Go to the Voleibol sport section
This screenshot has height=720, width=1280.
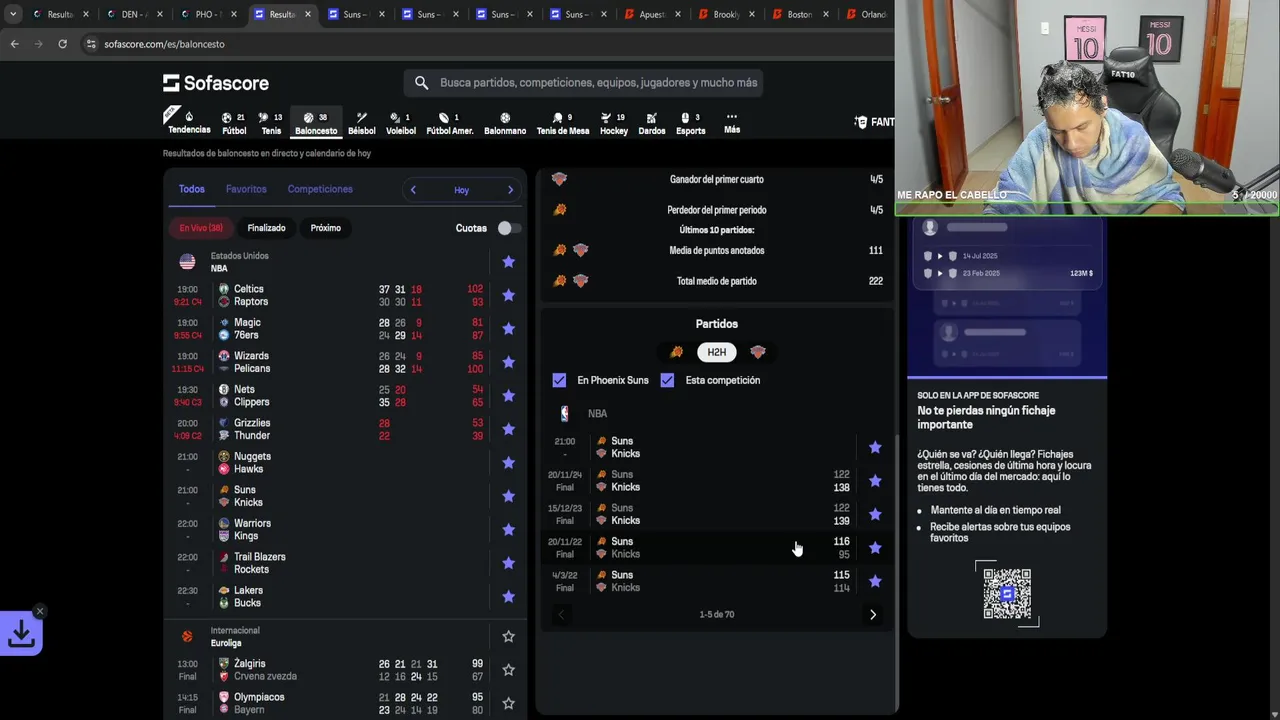pos(401,123)
